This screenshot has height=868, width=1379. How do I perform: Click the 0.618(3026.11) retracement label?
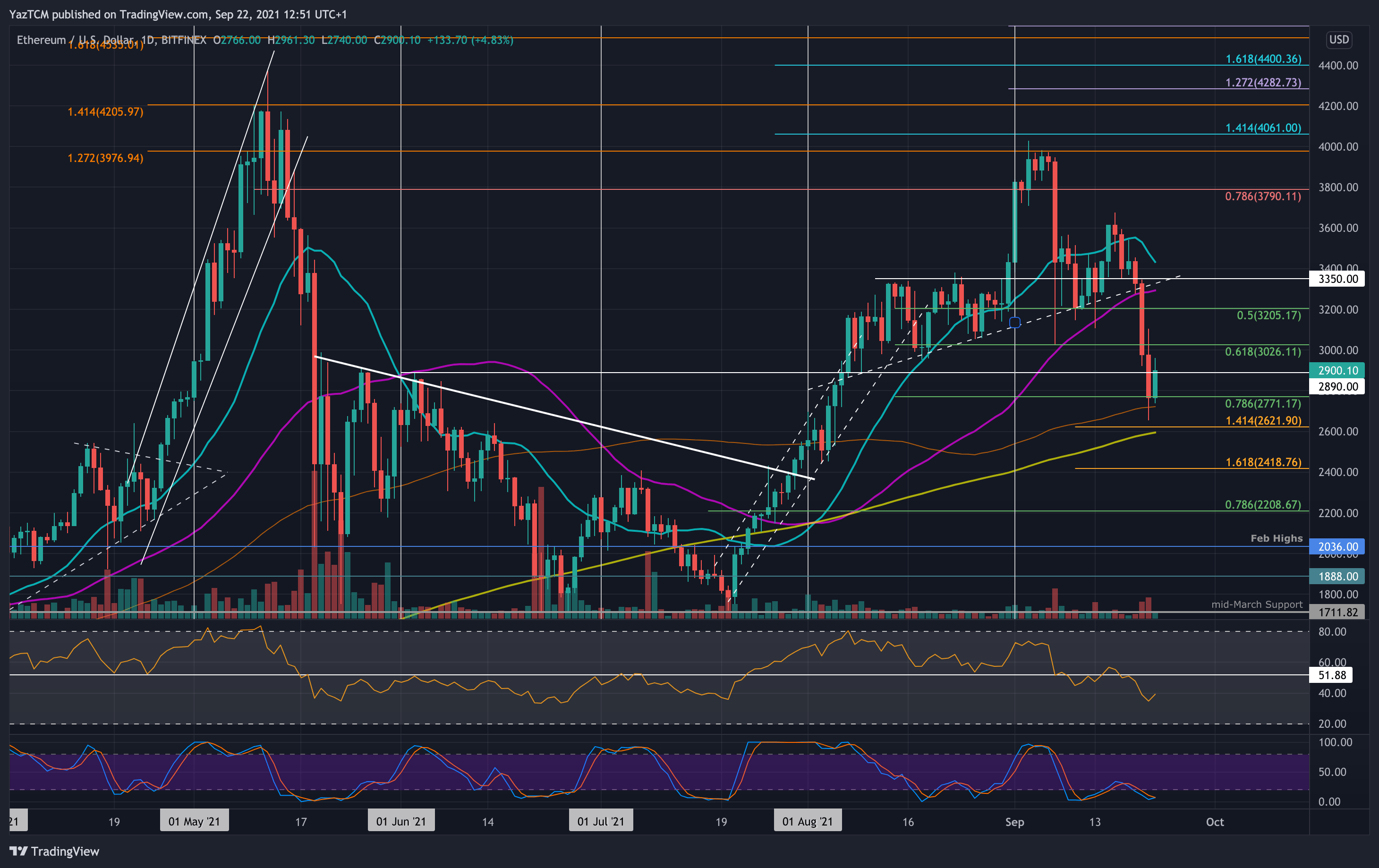(x=1263, y=351)
